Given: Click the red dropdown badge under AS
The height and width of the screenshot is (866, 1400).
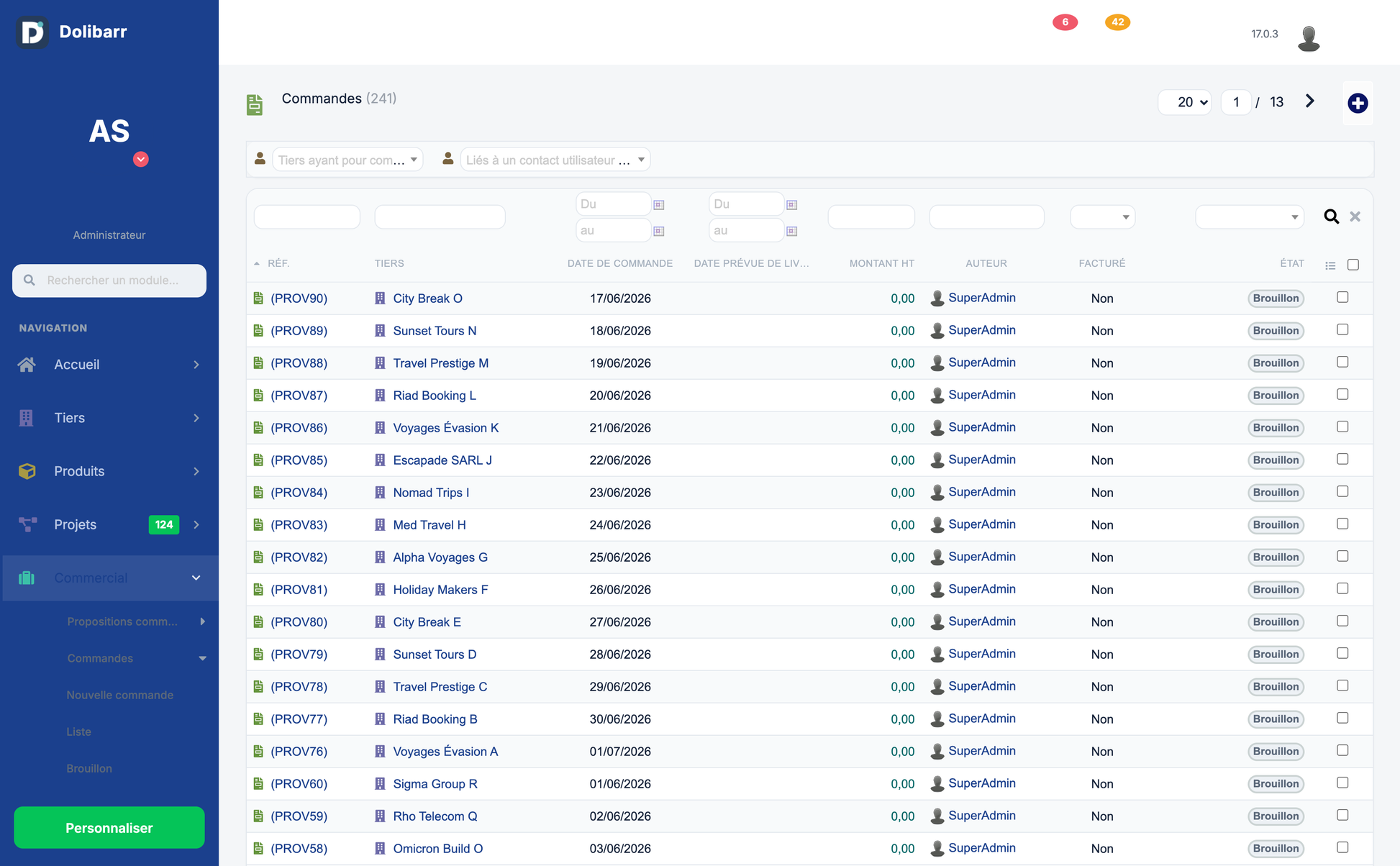Looking at the screenshot, I should point(141,160).
